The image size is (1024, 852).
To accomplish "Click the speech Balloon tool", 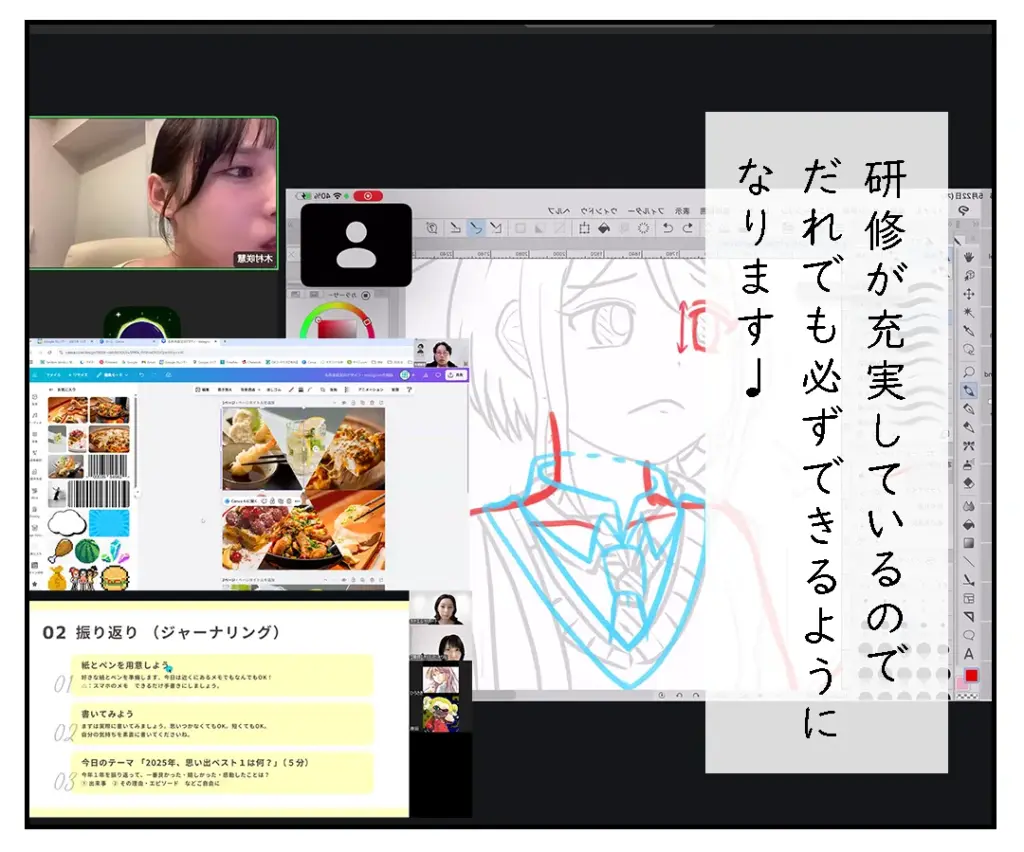I will [969, 635].
